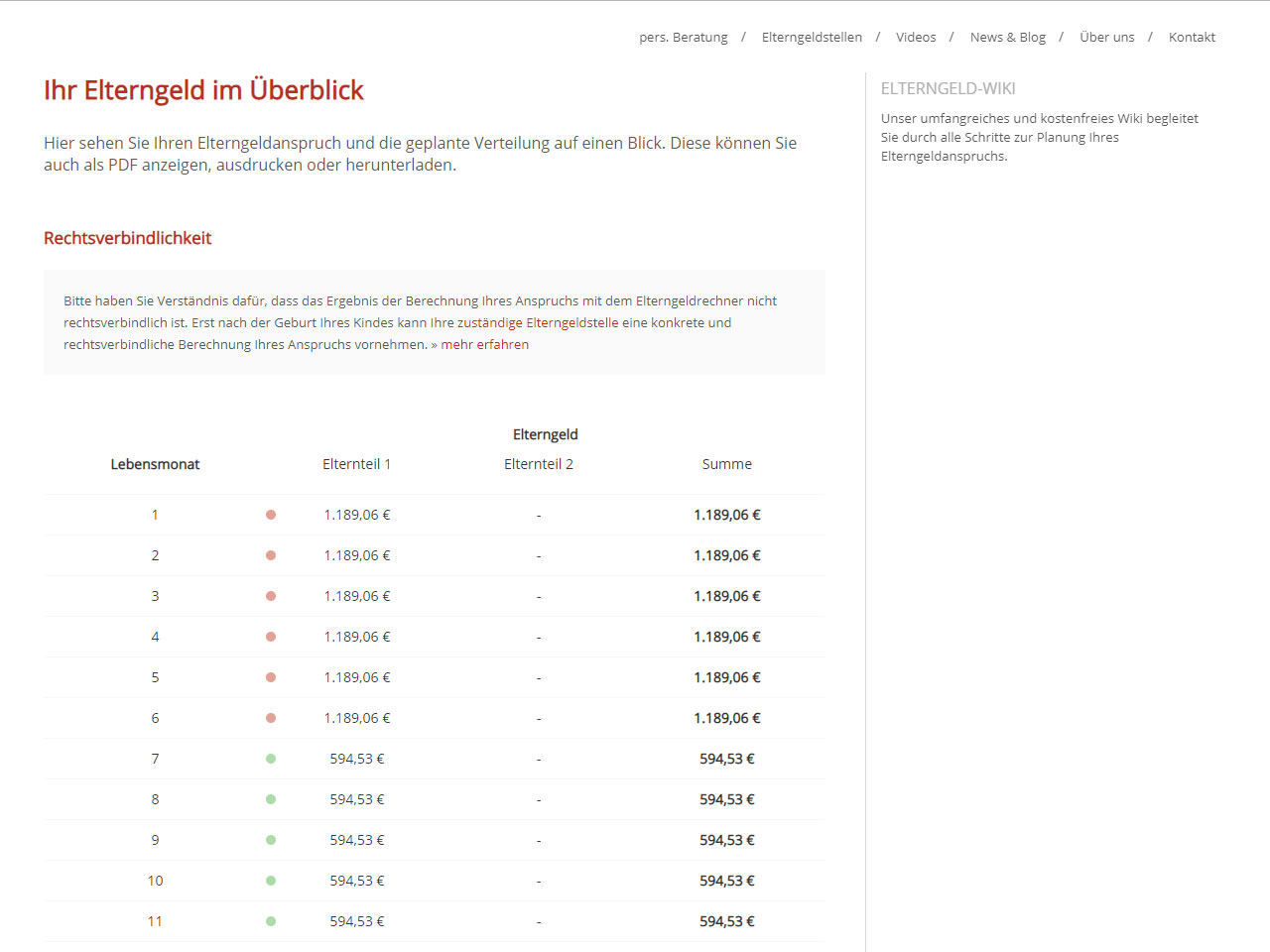Follow the 'zuständige Elterngeldstelle' link
The image size is (1270, 952).
538,323
